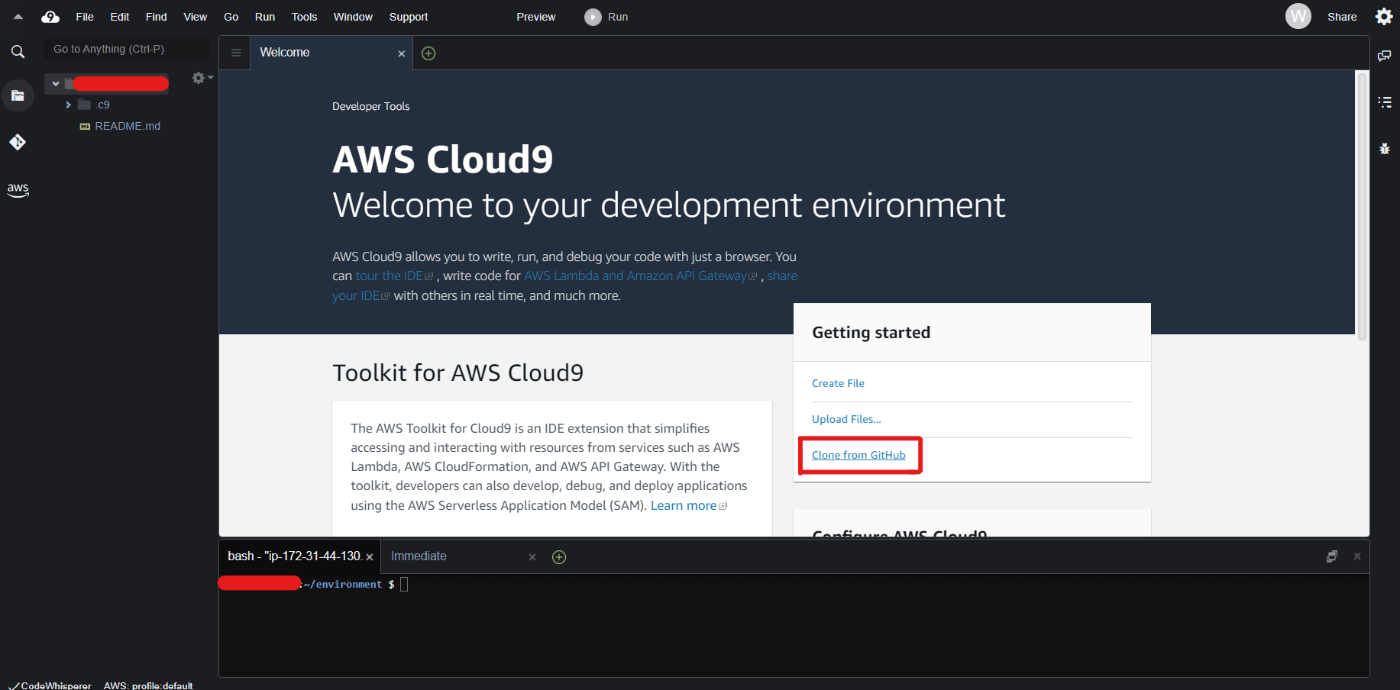Click Upload Files... link
Image resolution: width=1400 pixels, height=690 pixels.
point(846,420)
